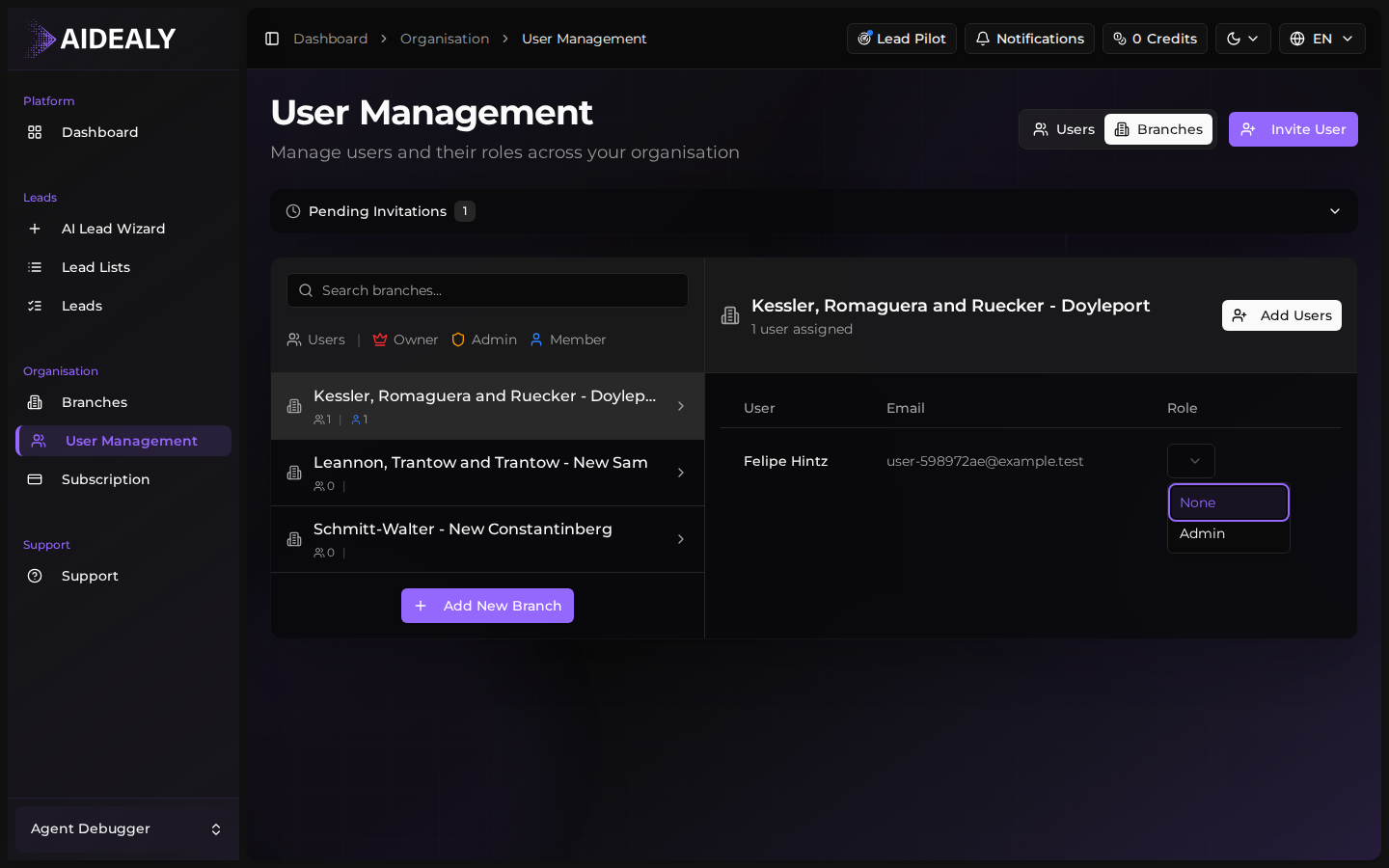This screenshot has width=1389, height=868.
Task: Open Support page in sidebar
Action: coord(123,576)
